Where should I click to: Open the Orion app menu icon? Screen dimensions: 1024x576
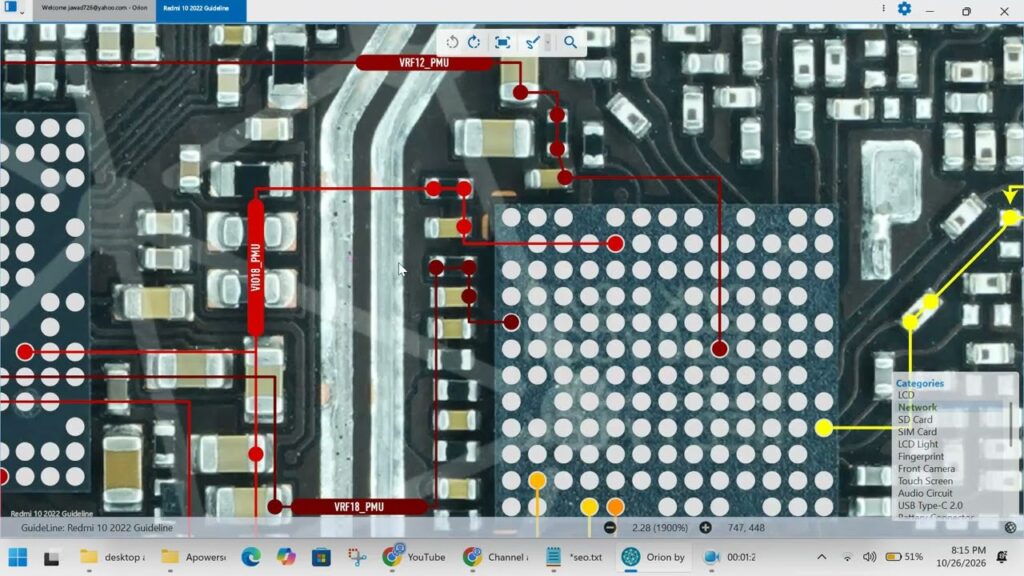pos(10,7)
